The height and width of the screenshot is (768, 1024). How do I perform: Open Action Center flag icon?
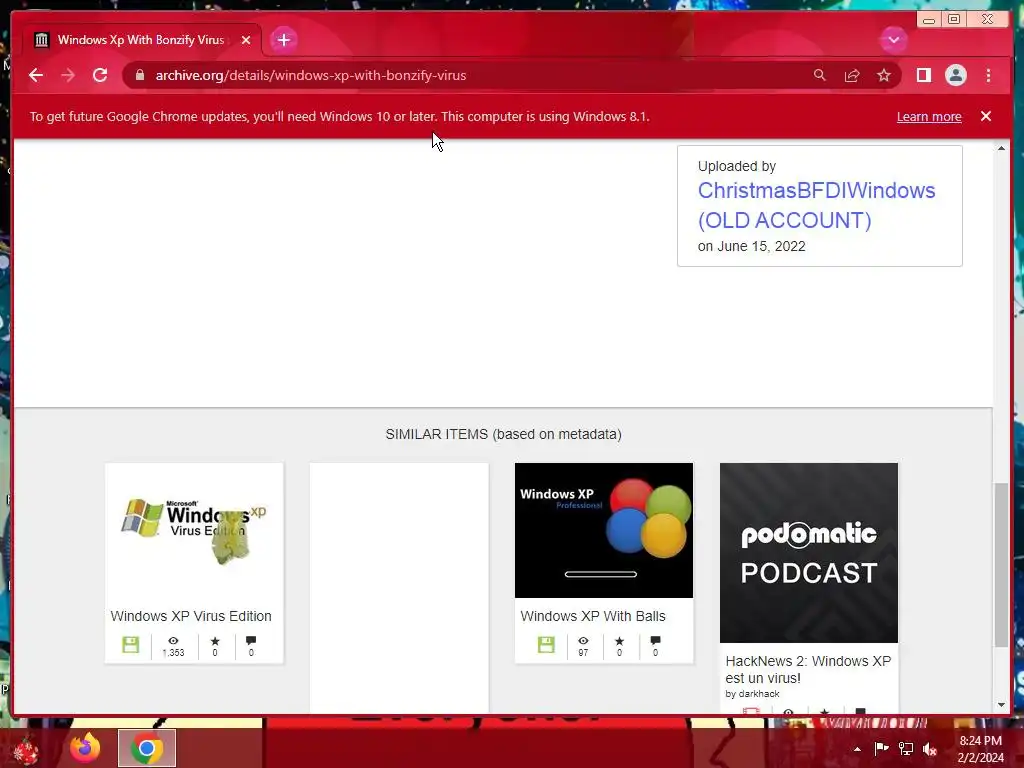tap(881, 748)
